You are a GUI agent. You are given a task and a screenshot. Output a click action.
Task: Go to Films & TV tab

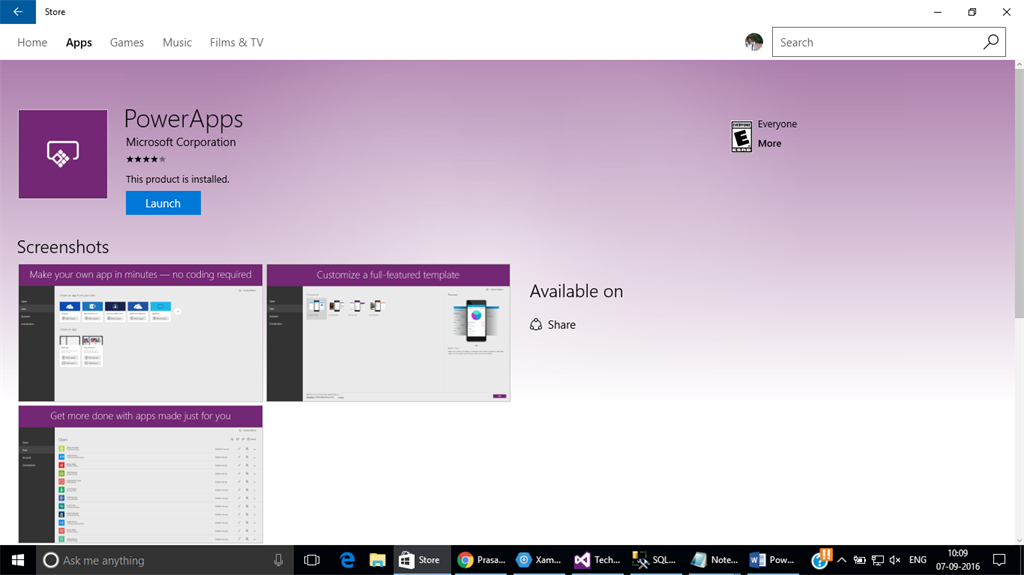click(x=236, y=42)
